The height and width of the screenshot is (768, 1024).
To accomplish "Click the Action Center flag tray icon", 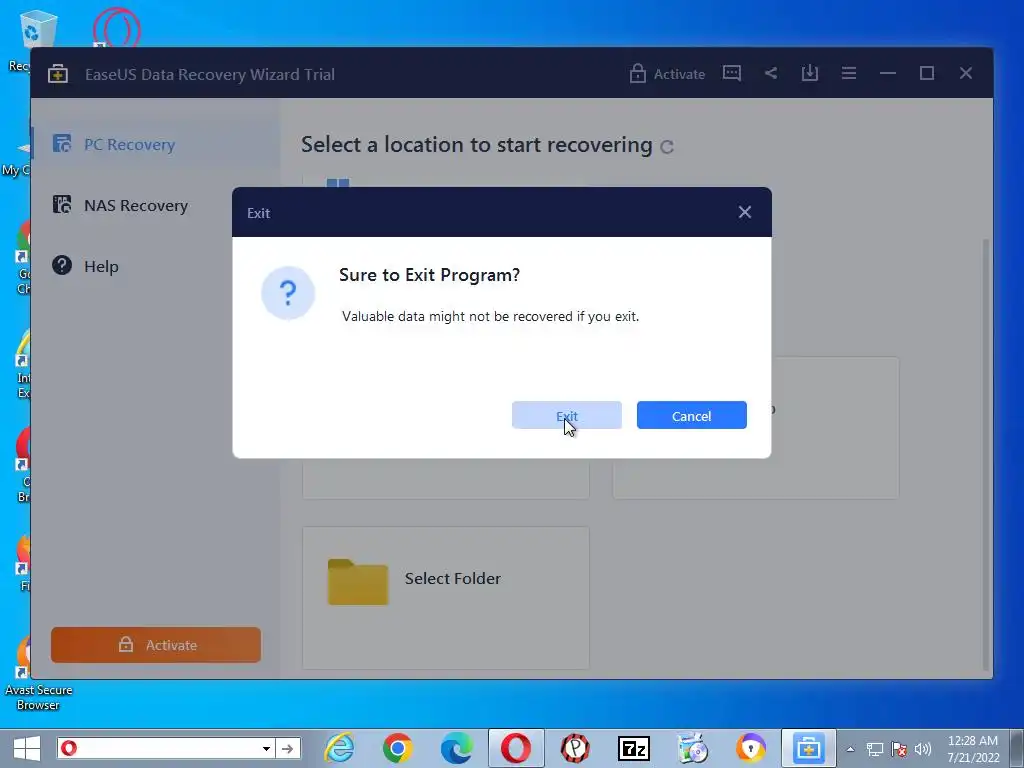I will coord(899,749).
